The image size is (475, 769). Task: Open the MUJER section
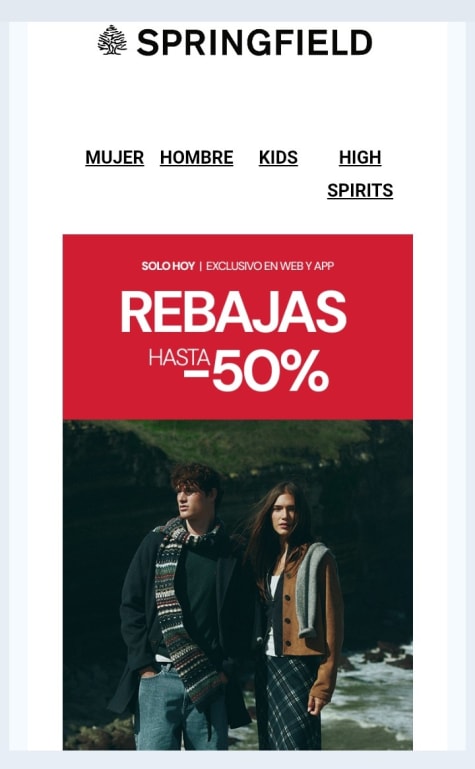(x=115, y=157)
